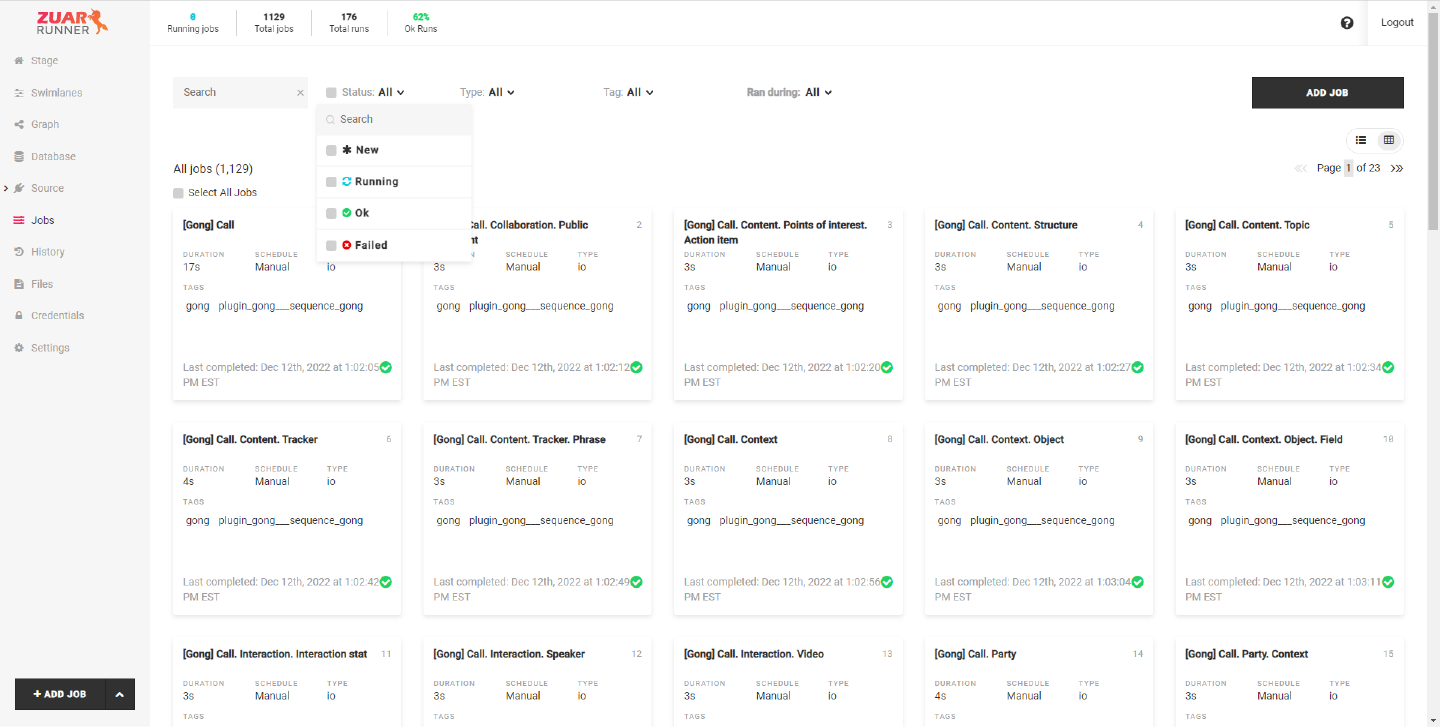Viewport: 1440px width, 727px height.
Task: Expand the up-arrow beside sidebar Add Job
Action: click(x=119, y=694)
